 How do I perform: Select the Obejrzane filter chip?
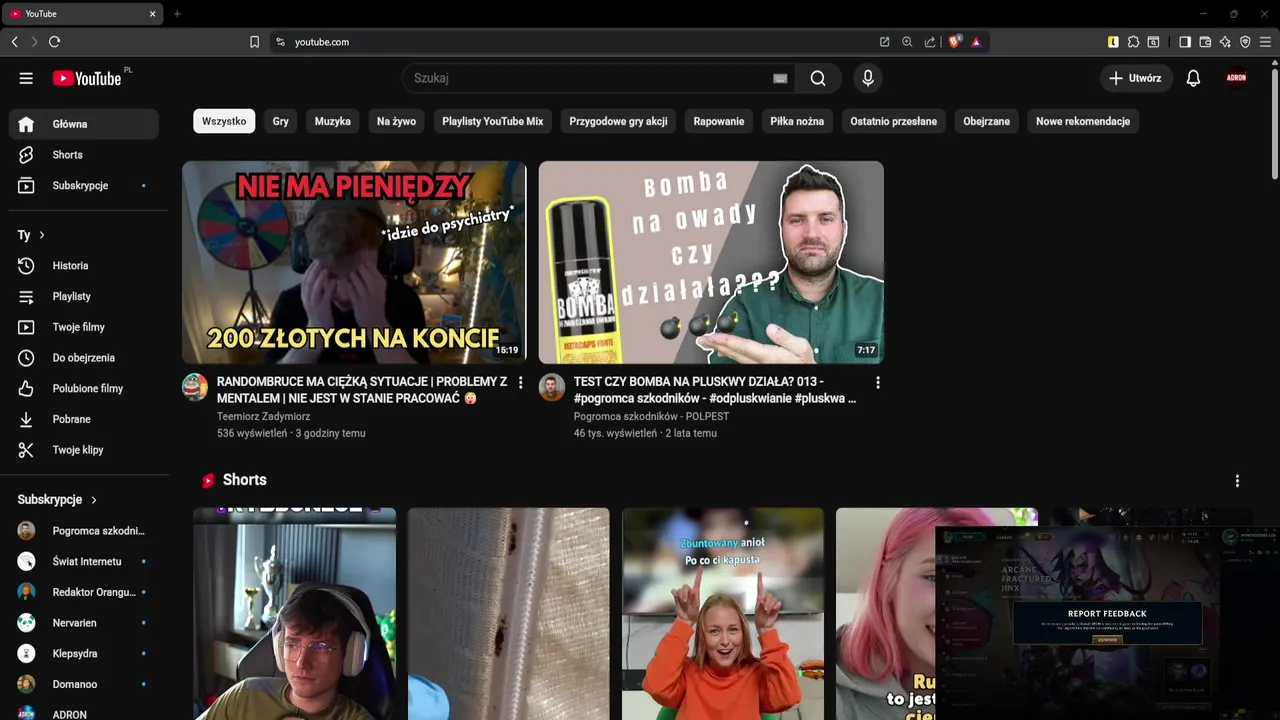click(986, 121)
